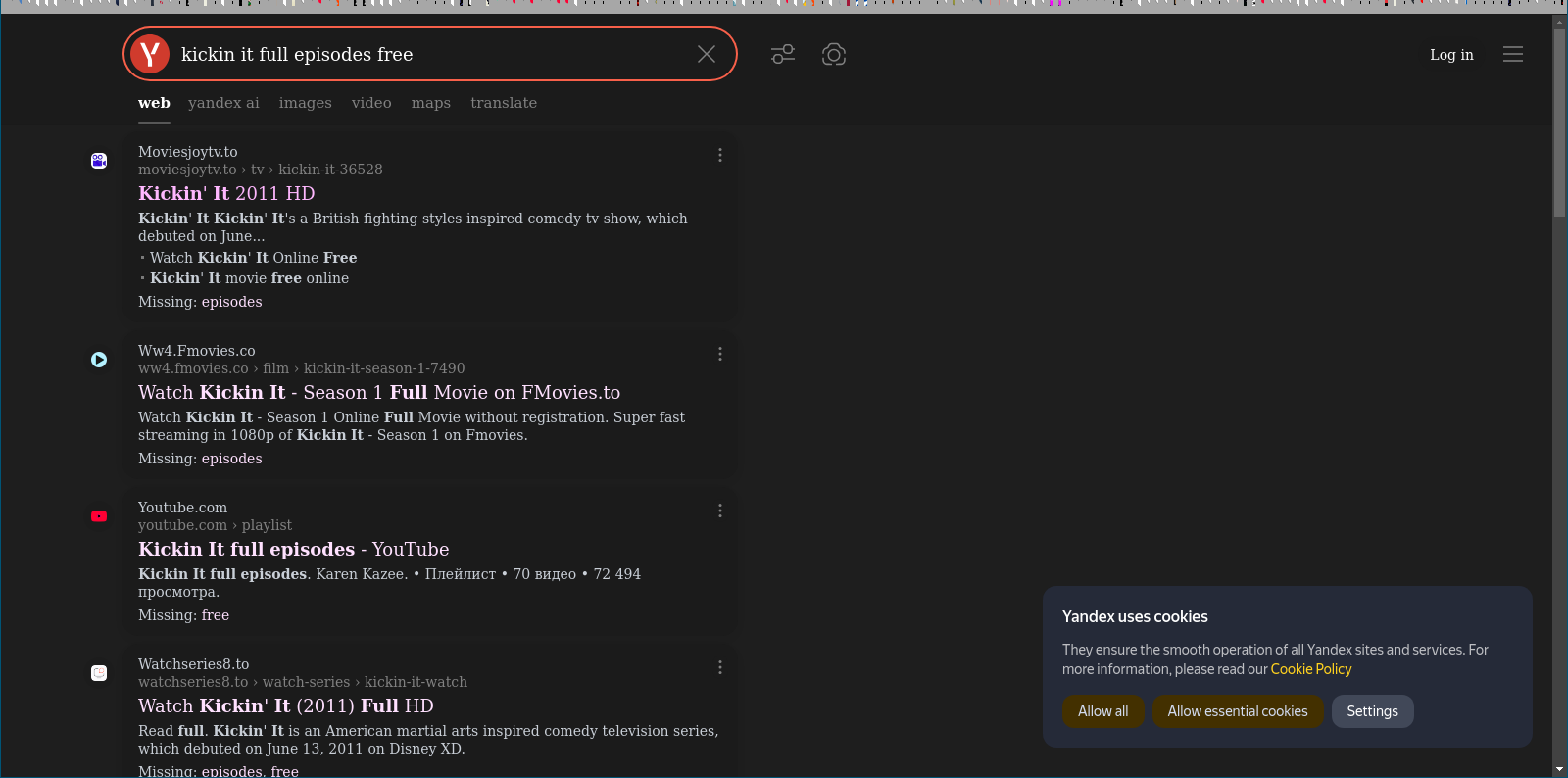Open options menu for Ww4.Fmovies.co result
This screenshot has width=1568, height=778.
click(720, 354)
